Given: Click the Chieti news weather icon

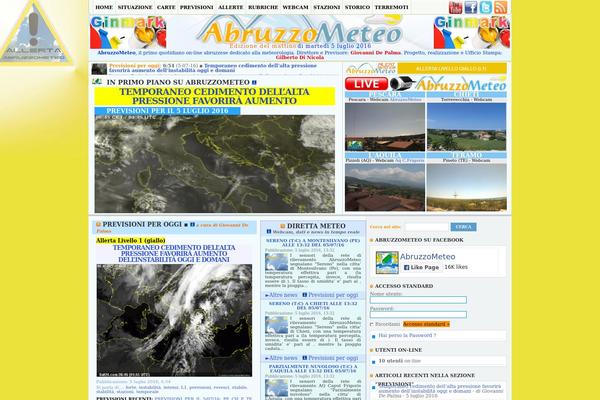Looking at the screenshot, I should point(276,325).
